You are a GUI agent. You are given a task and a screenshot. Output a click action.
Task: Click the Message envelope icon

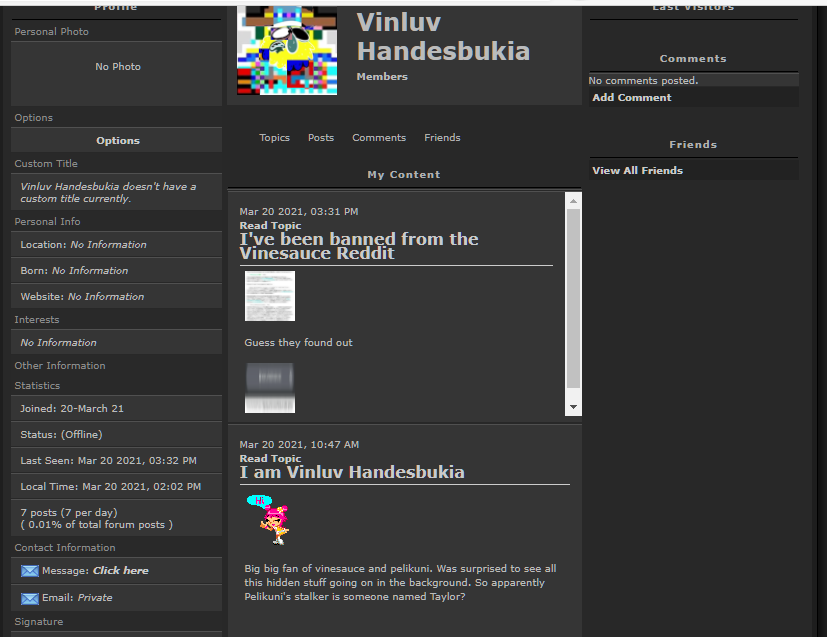[30, 571]
